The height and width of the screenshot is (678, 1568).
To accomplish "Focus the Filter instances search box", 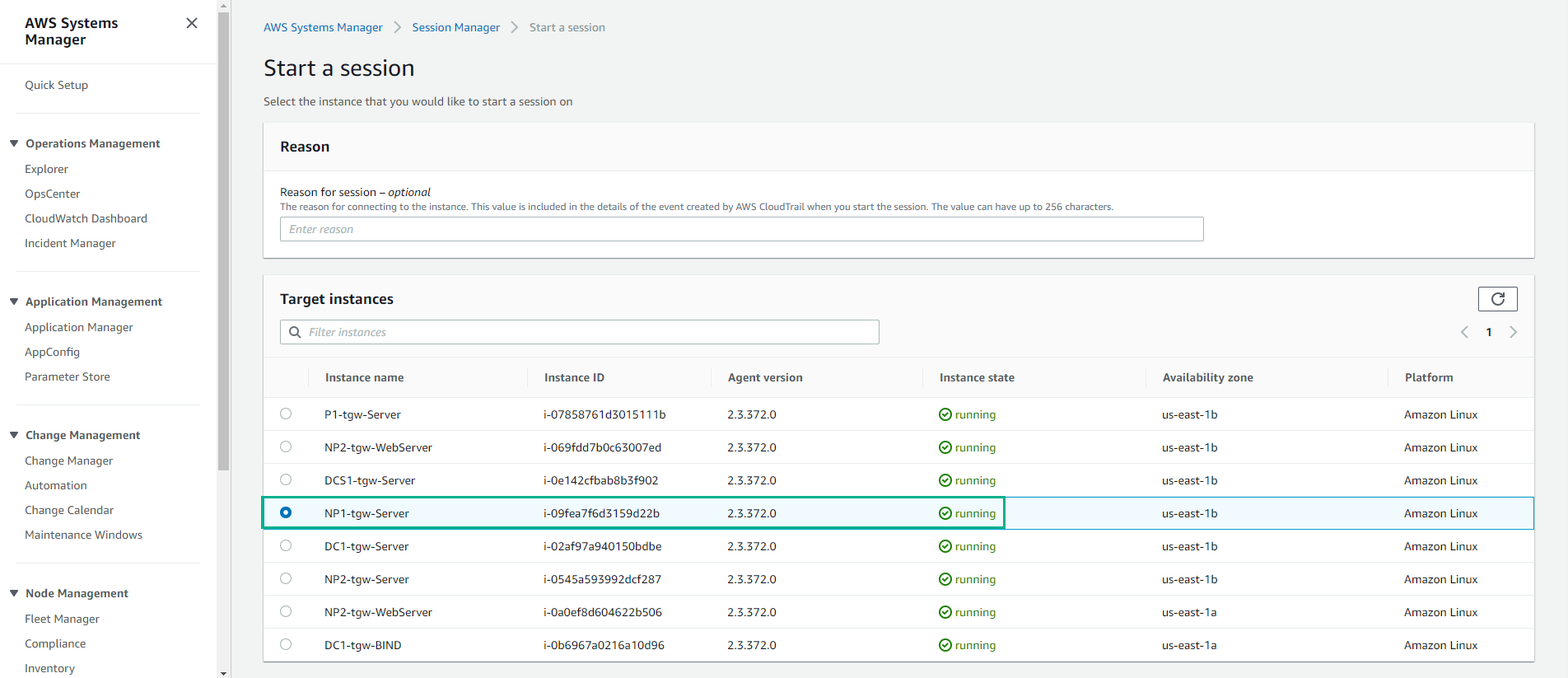I will pos(580,332).
